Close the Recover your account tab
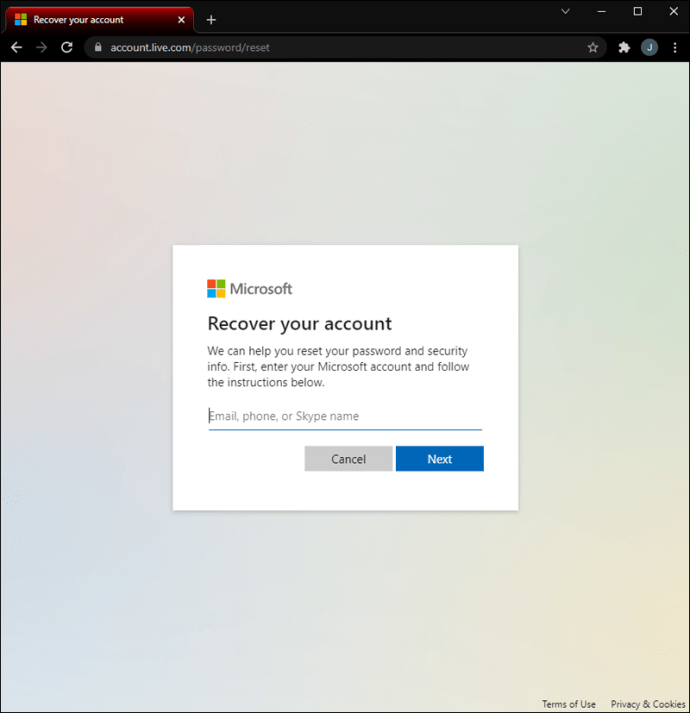The width and height of the screenshot is (690, 713). click(x=181, y=20)
